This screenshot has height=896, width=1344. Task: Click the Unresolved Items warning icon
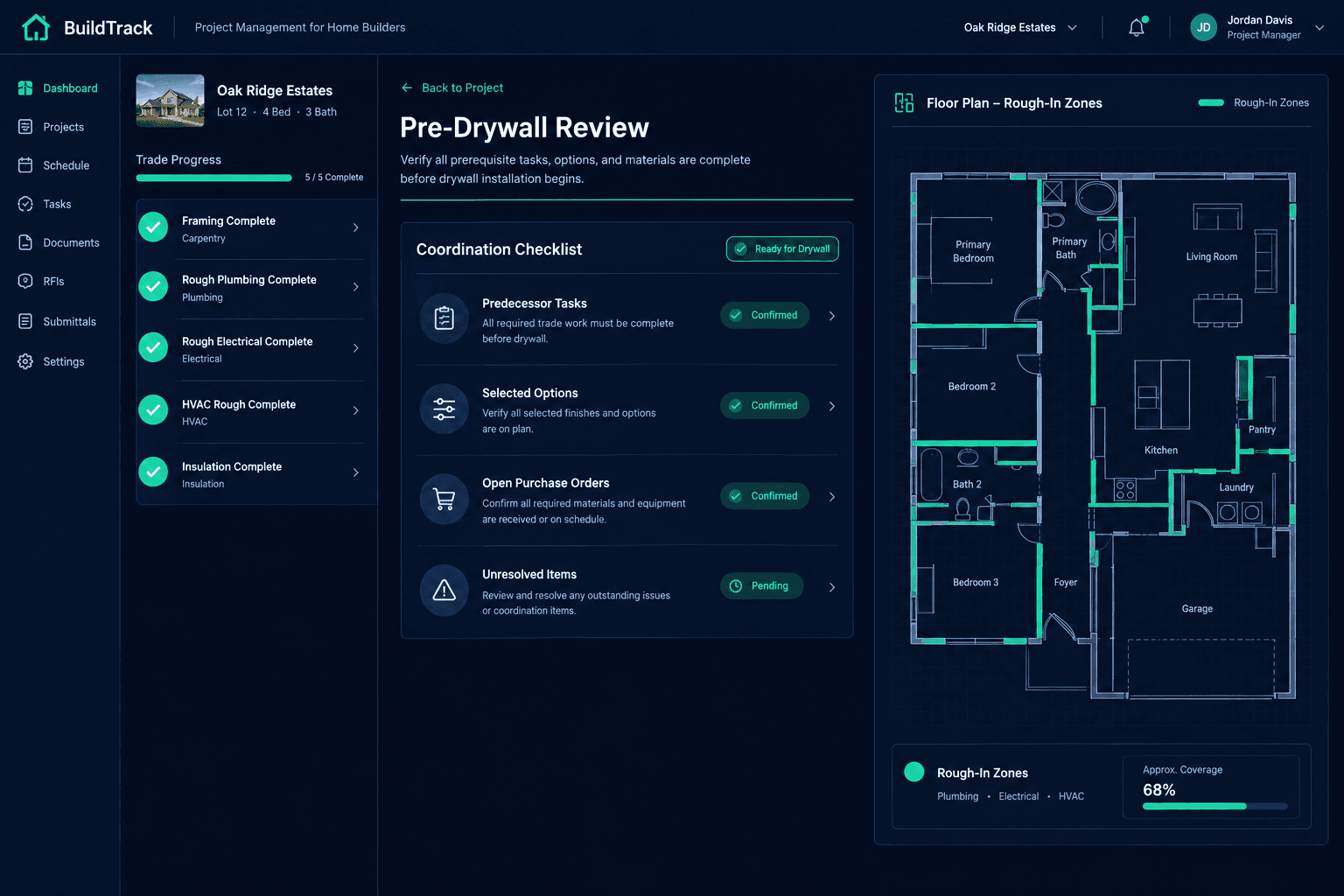[444, 591]
